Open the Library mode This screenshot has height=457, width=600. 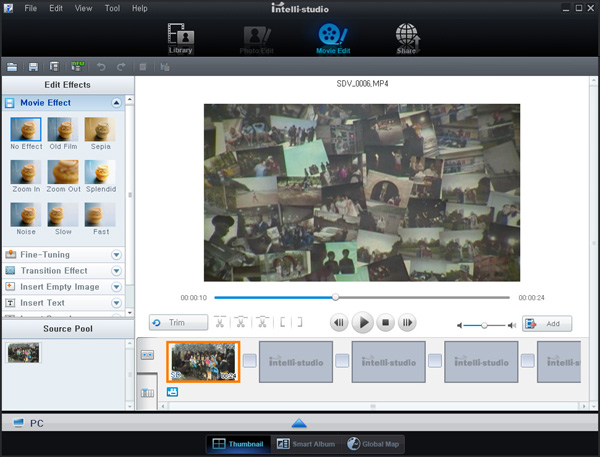181,39
